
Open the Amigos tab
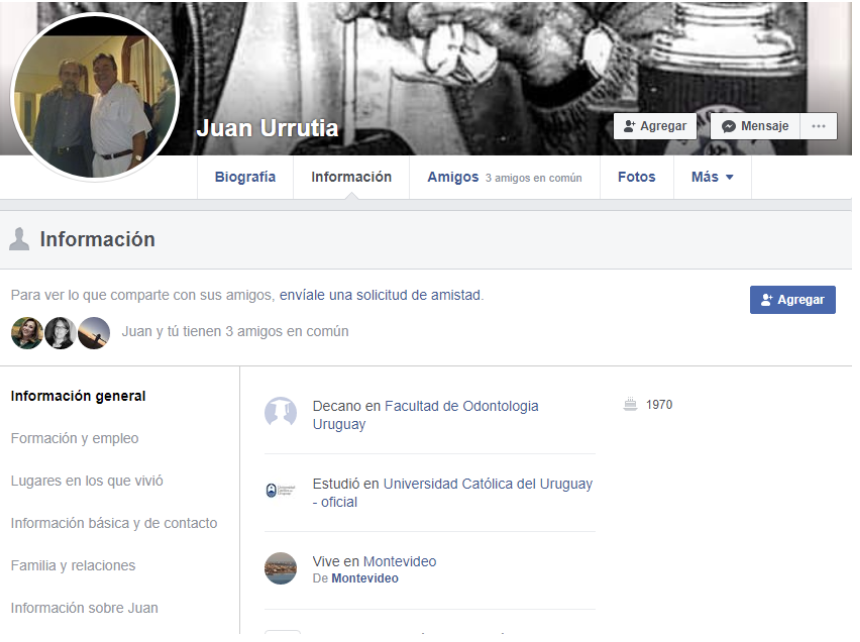453,177
